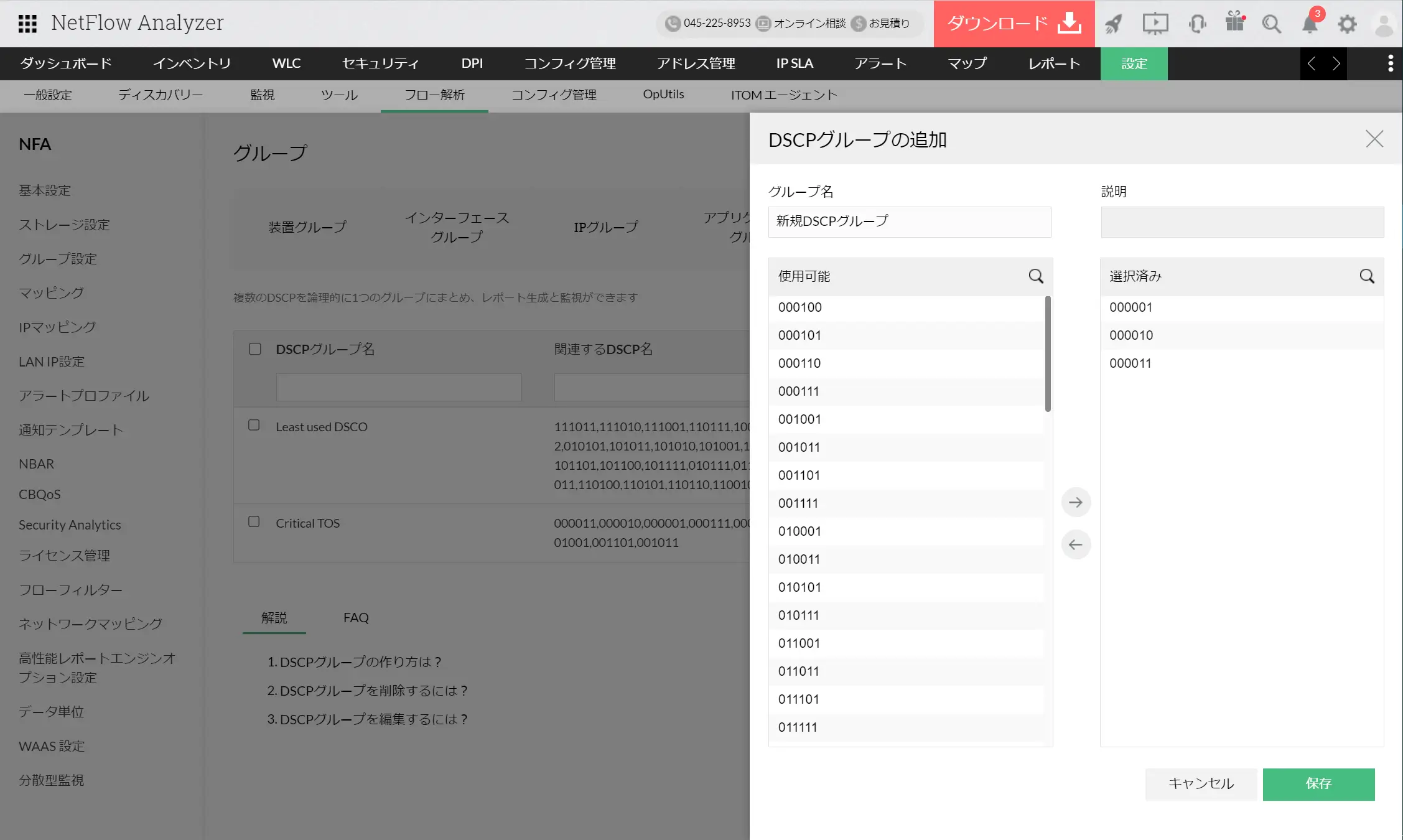This screenshot has width=1403, height=840.
Task: Click the presentation screen icon
Action: (x=1155, y=24)
